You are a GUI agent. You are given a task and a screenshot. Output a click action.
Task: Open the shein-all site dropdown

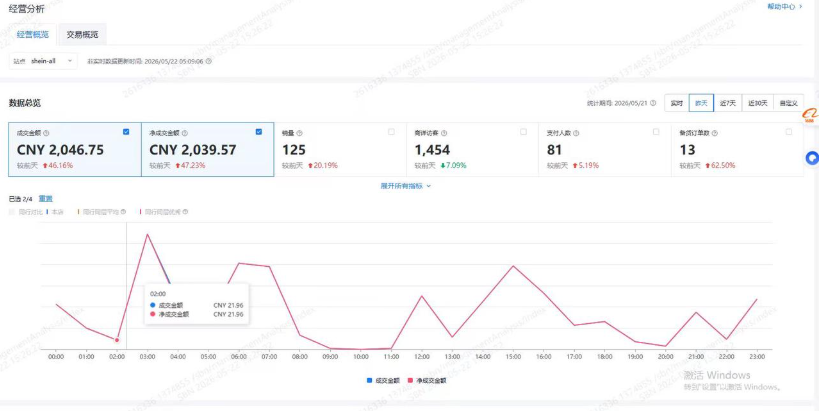click(x=43, y=61)
